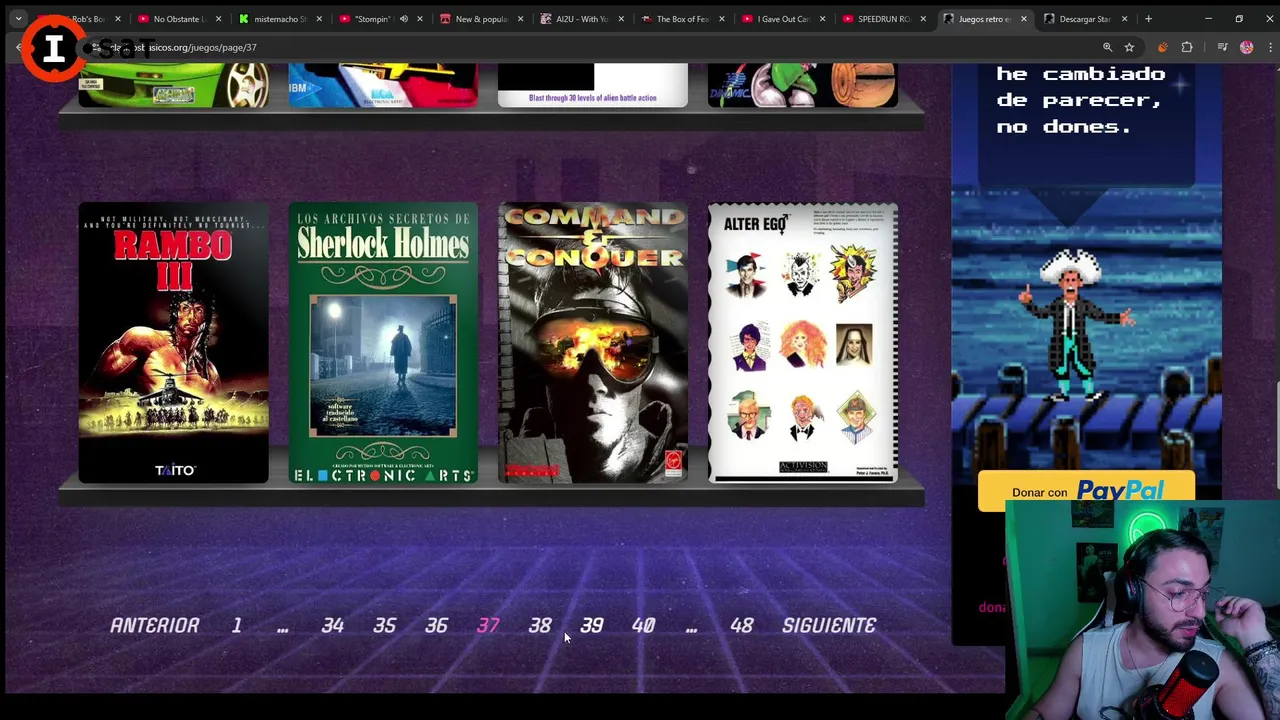1280x720 pixels.
Task: Switch to New & popular browser tab
Action: pos(481,19)
